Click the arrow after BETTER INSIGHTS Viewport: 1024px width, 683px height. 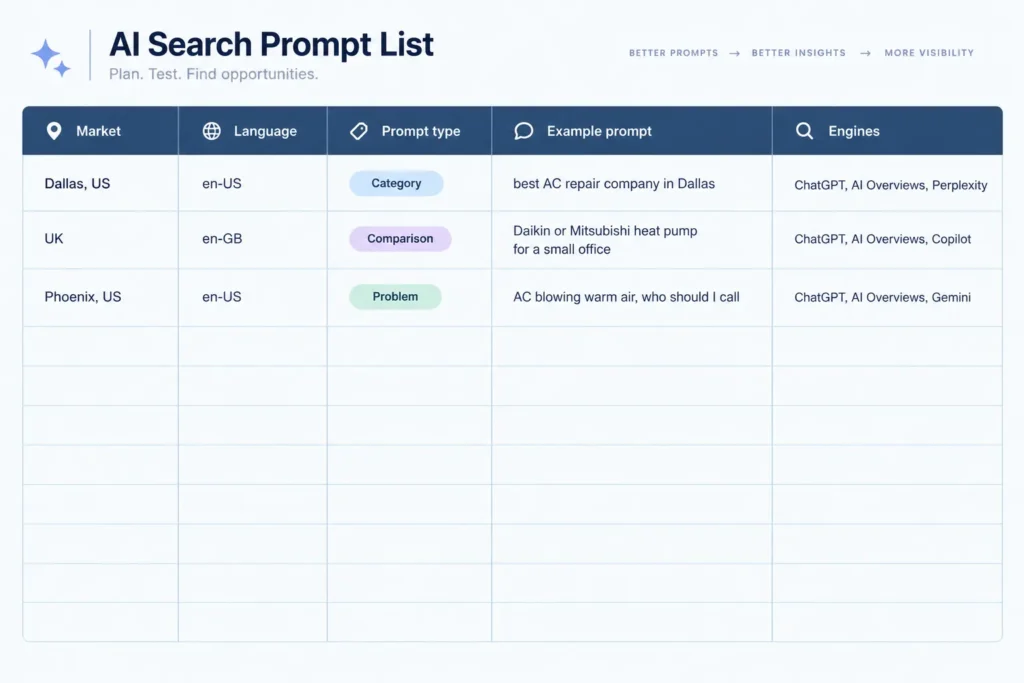(x=865, y=53)
